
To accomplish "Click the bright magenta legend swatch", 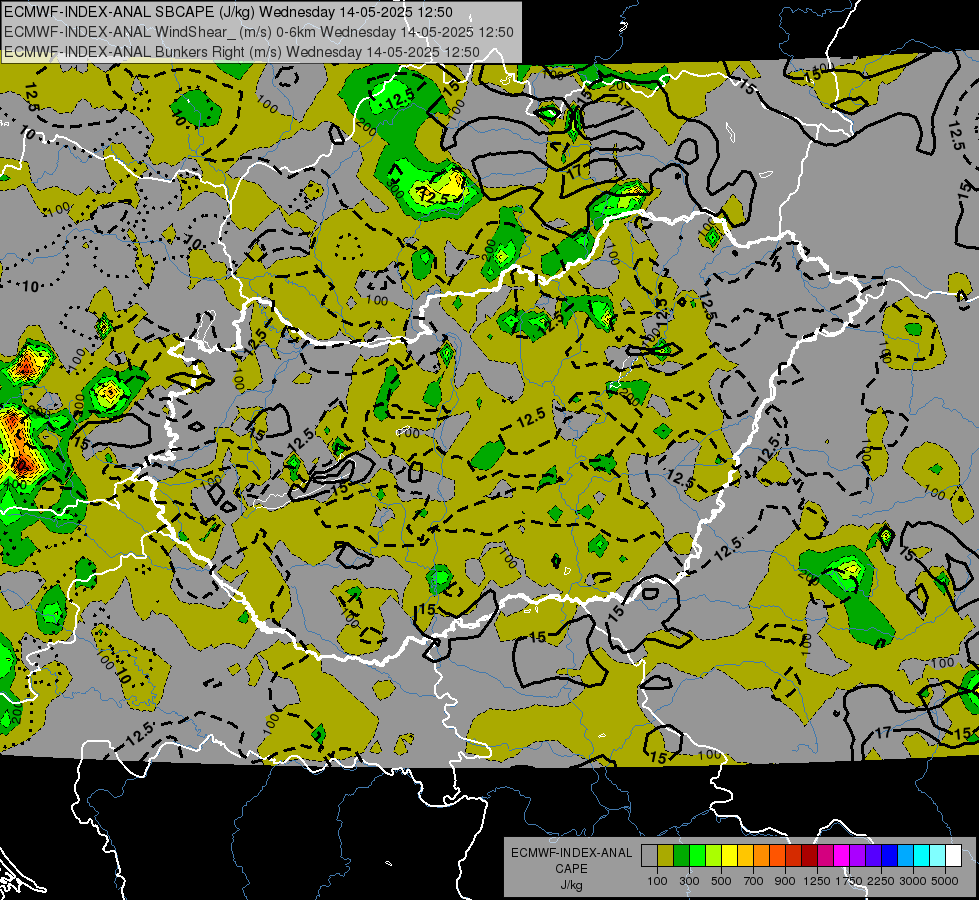I will point(842,856).
